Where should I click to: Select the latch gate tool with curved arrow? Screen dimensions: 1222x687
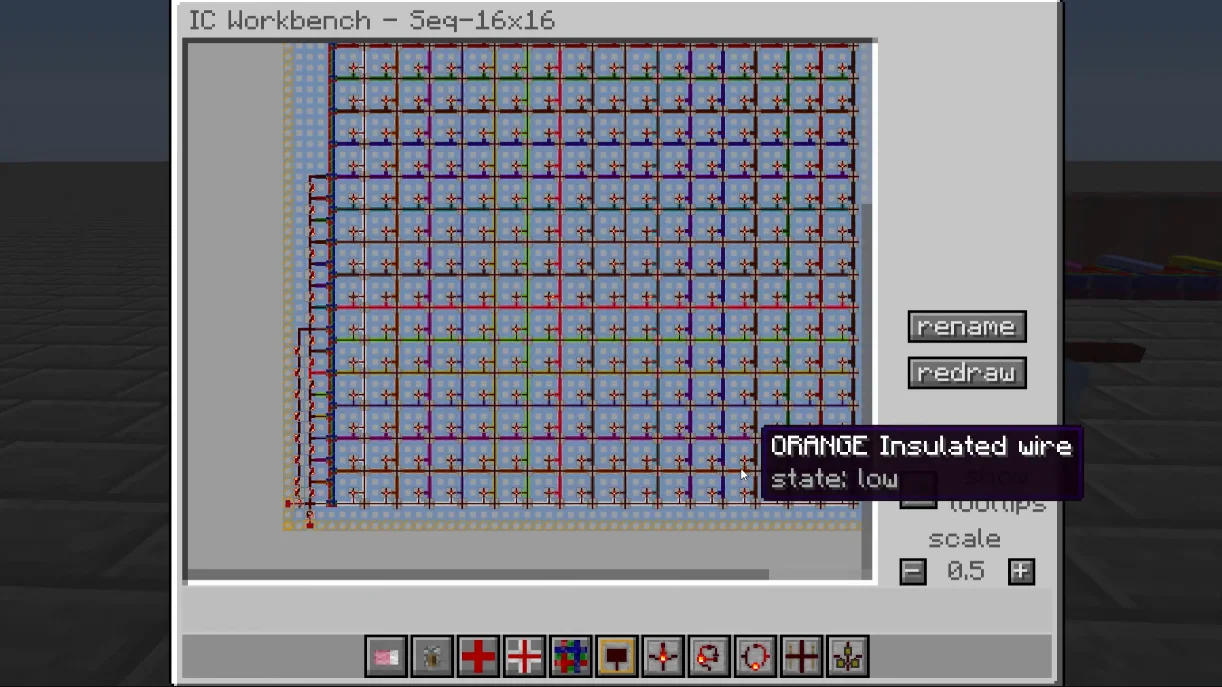point(709,657)
